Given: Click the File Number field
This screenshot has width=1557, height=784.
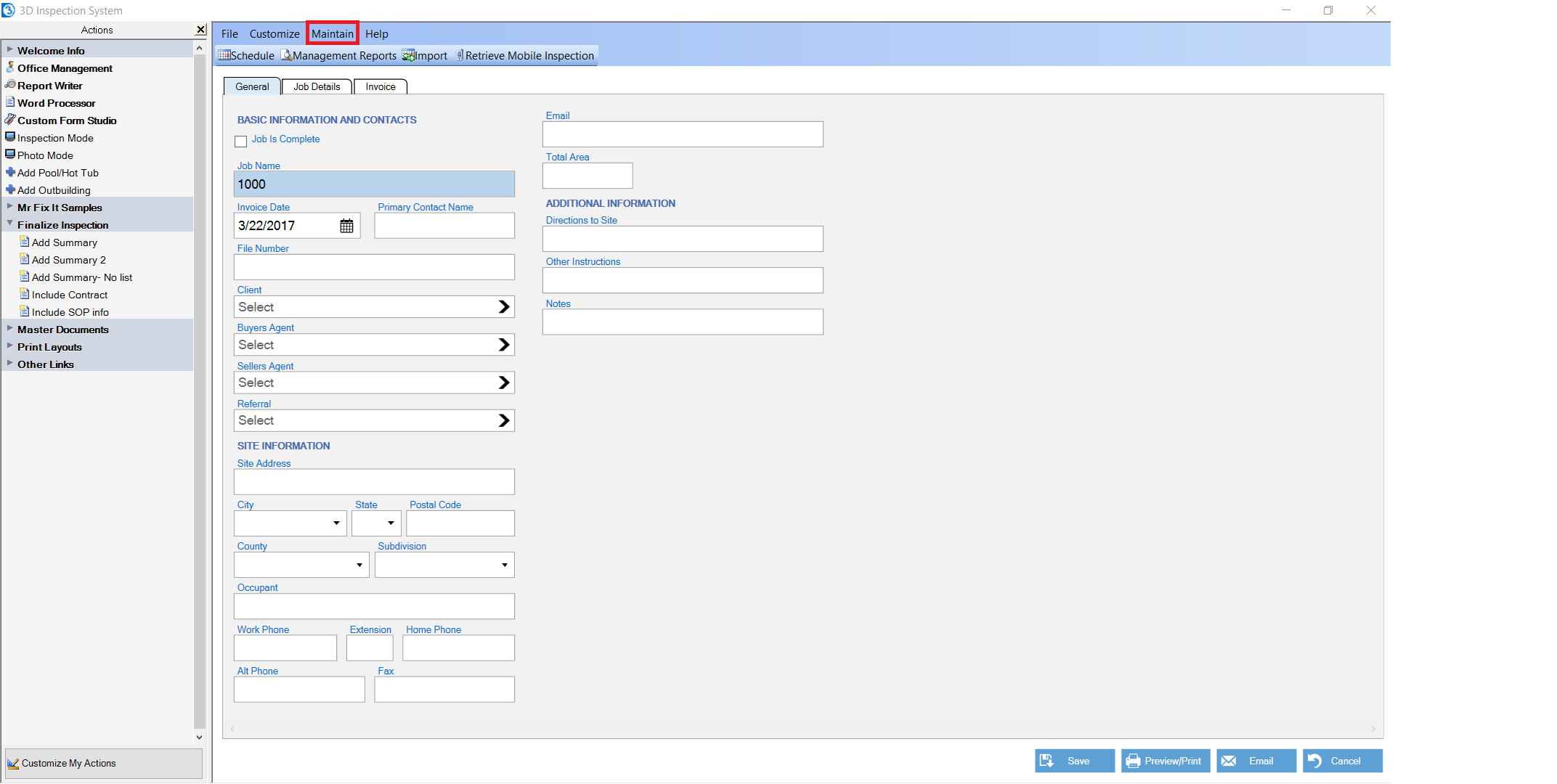Looking at the screenshot, I should (374, 267).
